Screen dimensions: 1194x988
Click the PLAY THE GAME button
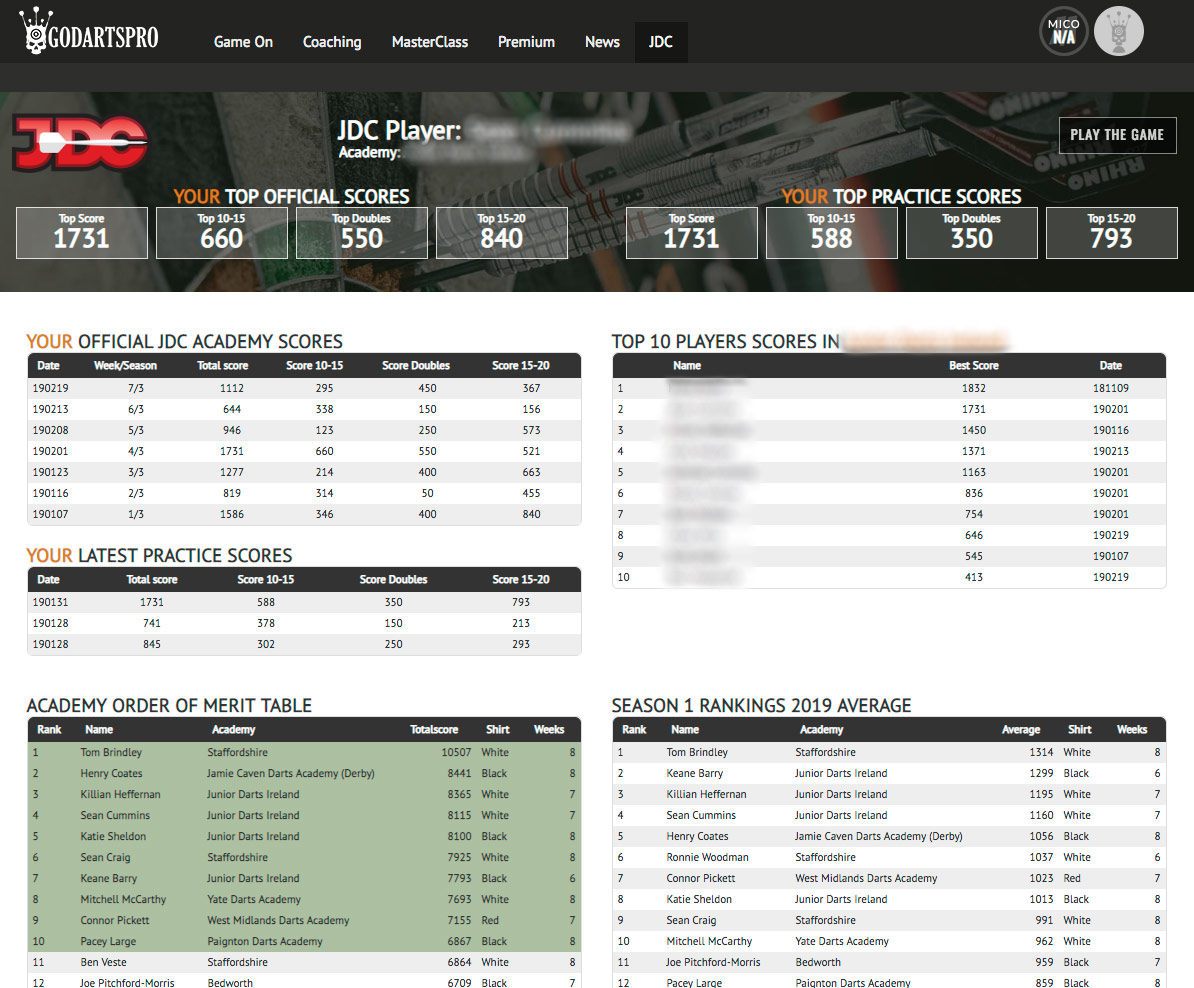tap(1117, 136)
